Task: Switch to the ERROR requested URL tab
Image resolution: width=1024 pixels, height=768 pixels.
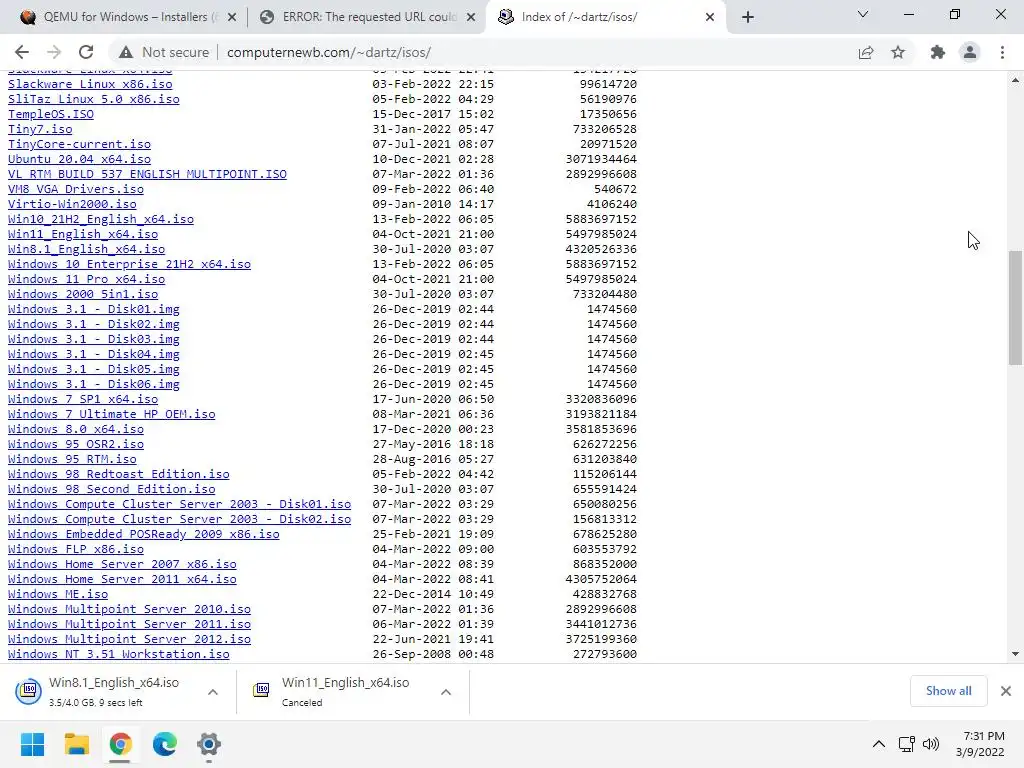Action: 367,17
